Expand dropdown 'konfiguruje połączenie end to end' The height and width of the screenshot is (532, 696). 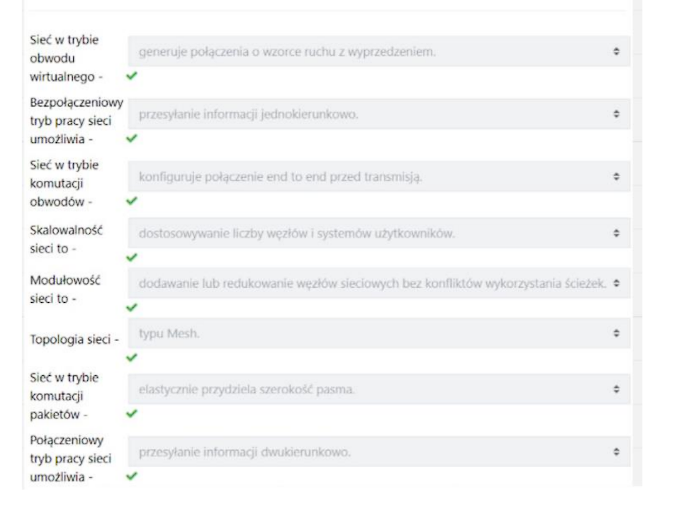379,178
